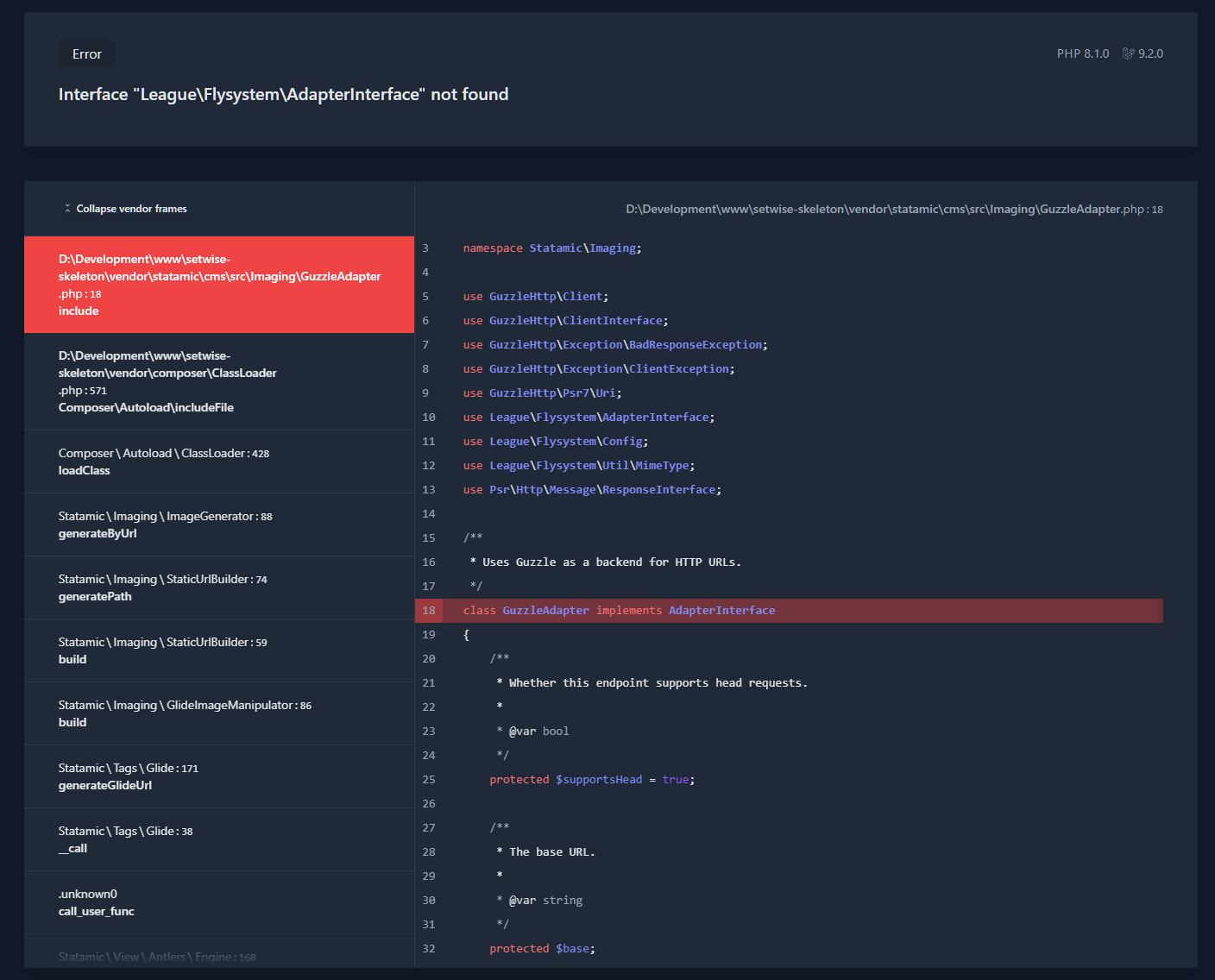This screenshot has height=980, width=1215.
Task: Click the PHP 8.1.0 version label
Action: click(x=1081, y=53)
